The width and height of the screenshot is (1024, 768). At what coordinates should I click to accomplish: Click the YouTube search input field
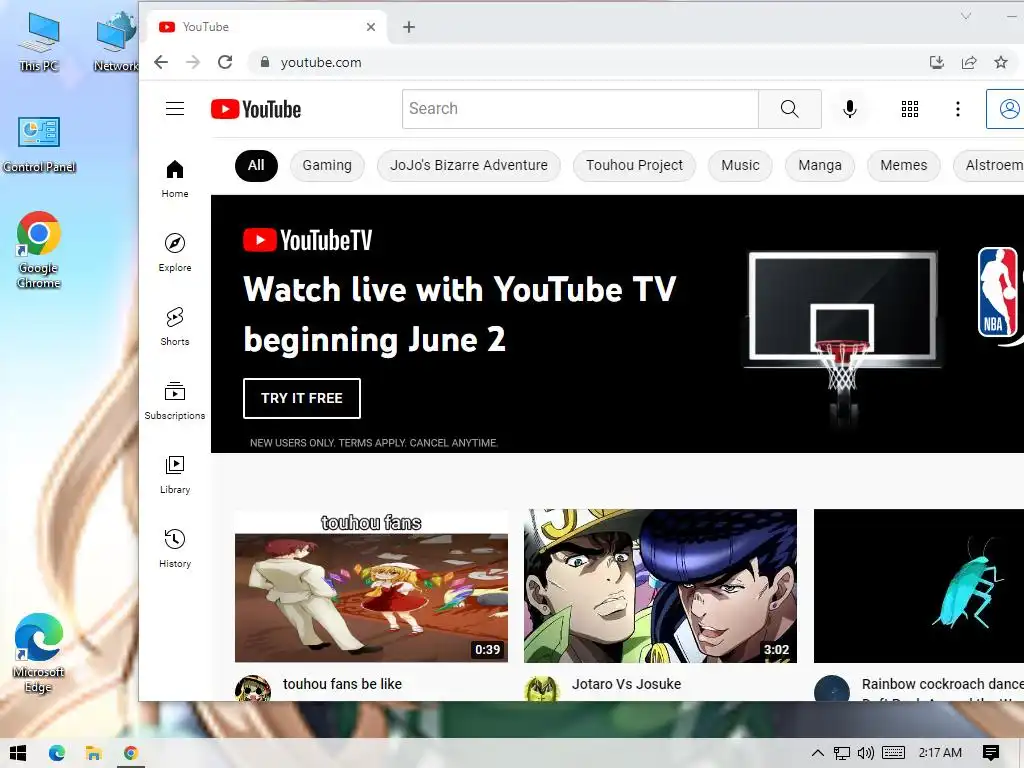click(580, 108)
